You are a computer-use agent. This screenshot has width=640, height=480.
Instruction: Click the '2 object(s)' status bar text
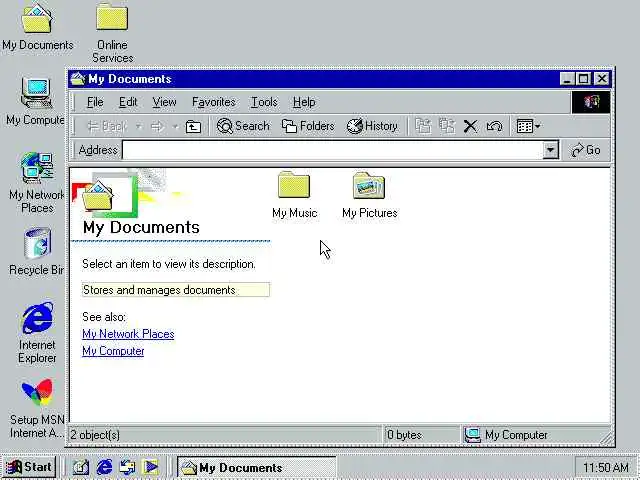[x=95, y=435]
